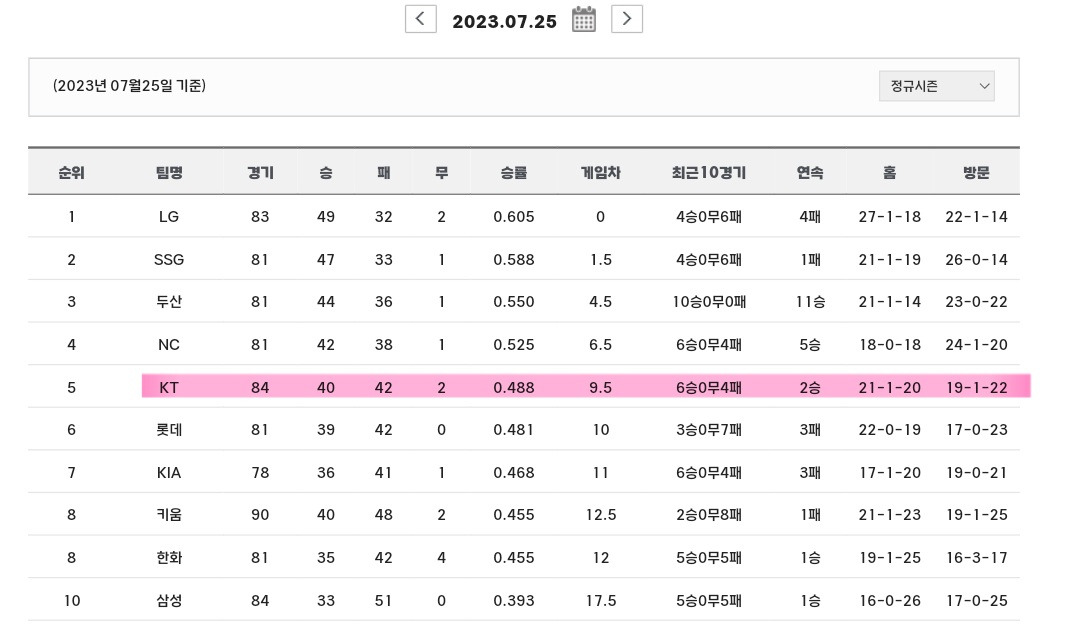The width and height of the screenshot is (1080, 624).
Task: Click the 방문 column header
Action: tap(977, 172)
